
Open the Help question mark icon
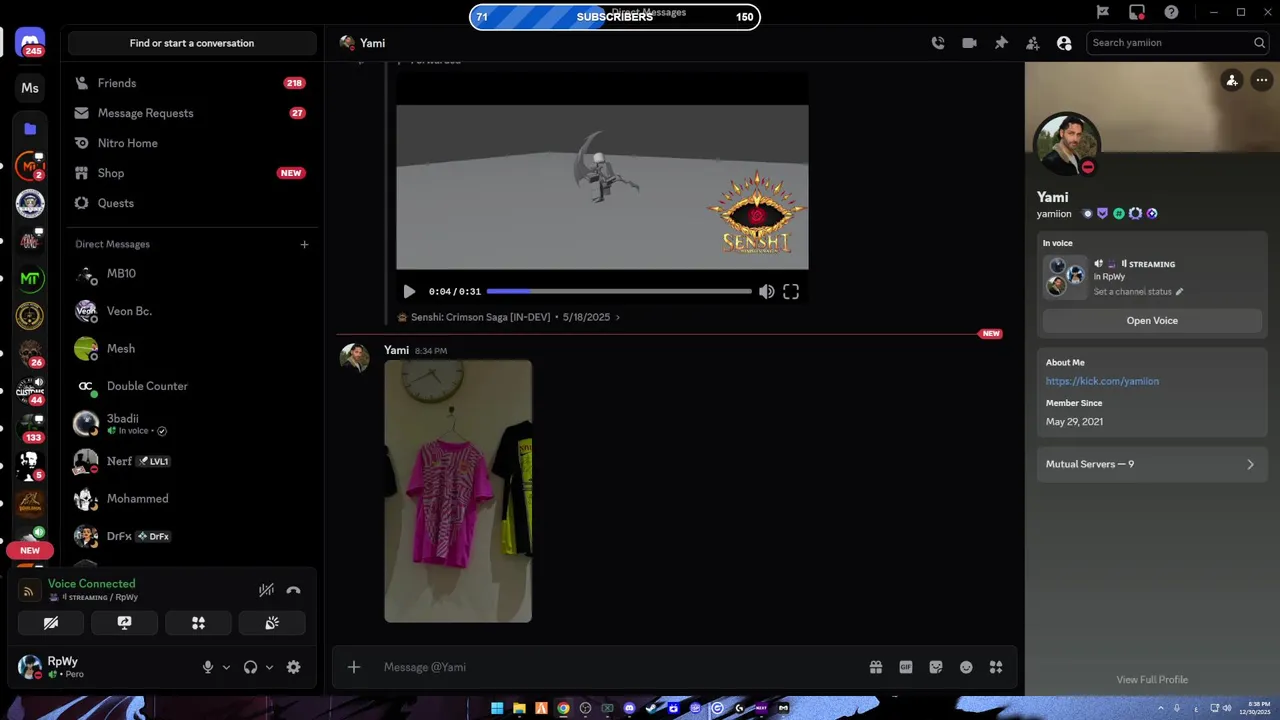click(1171, 12)
